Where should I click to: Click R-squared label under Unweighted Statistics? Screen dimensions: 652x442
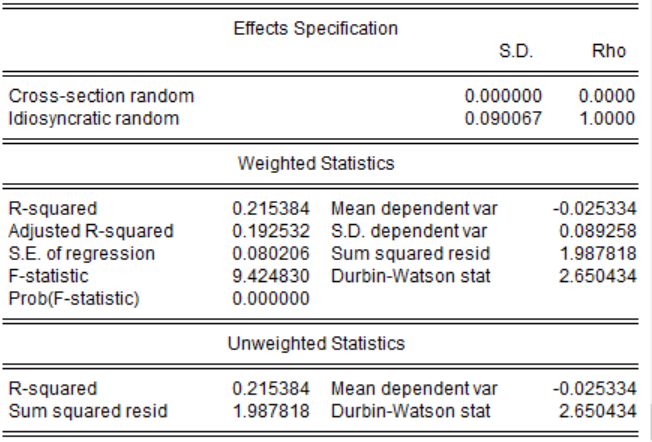click(52, 388)
